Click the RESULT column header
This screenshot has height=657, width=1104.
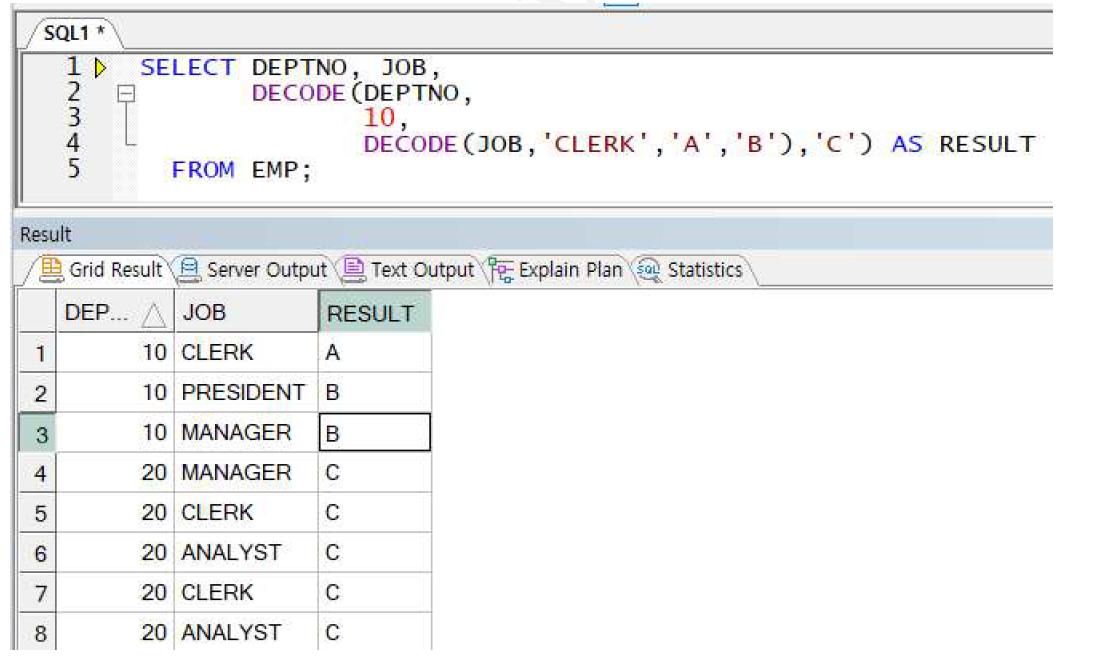tap(375, 312)
